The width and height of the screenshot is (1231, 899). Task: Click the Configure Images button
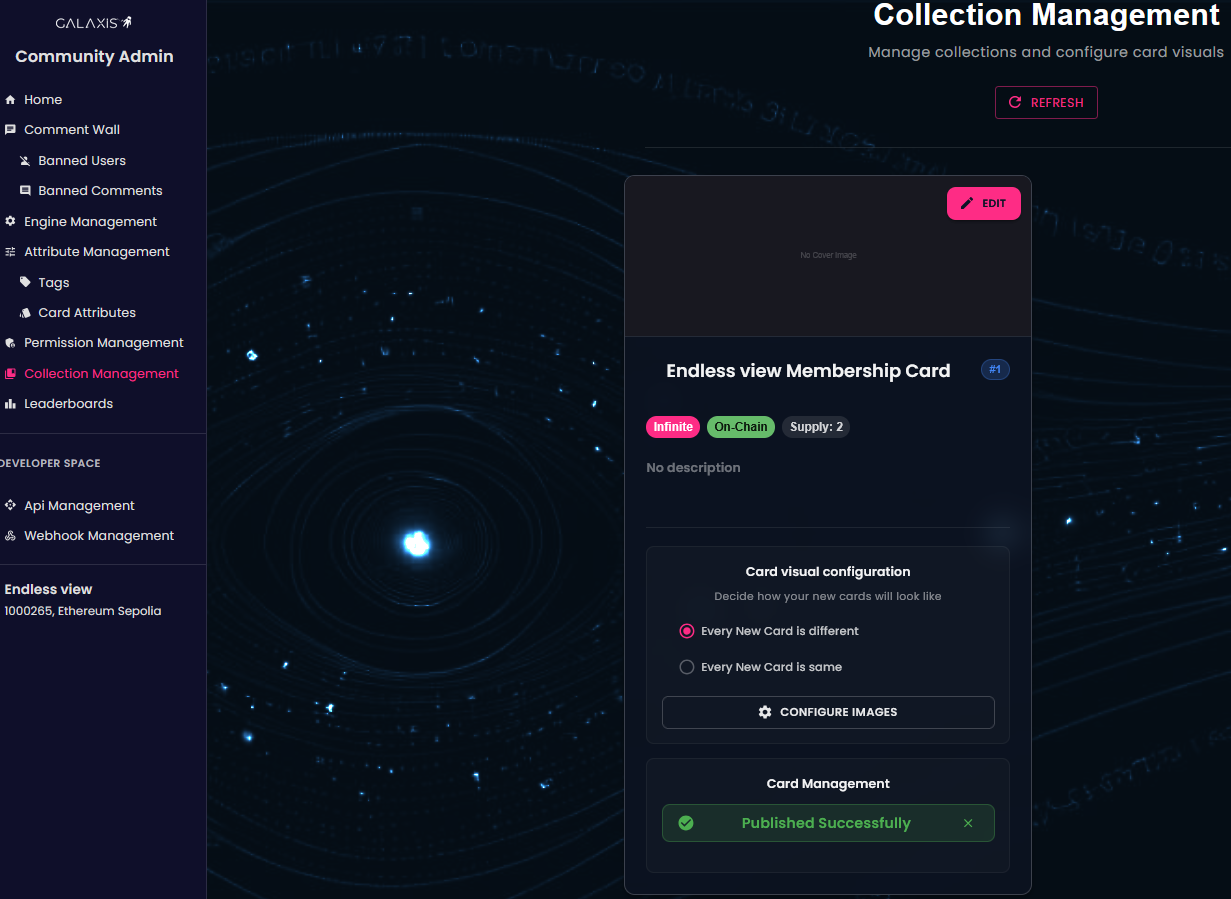[828, 712]
